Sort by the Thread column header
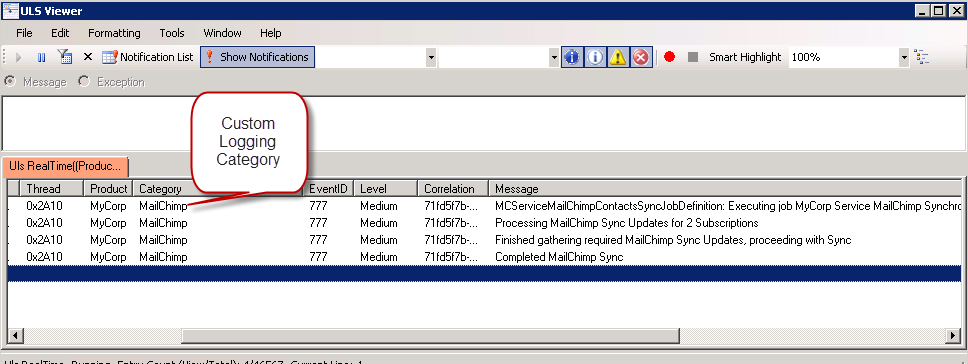968x364 pixels. coord(52,189)
